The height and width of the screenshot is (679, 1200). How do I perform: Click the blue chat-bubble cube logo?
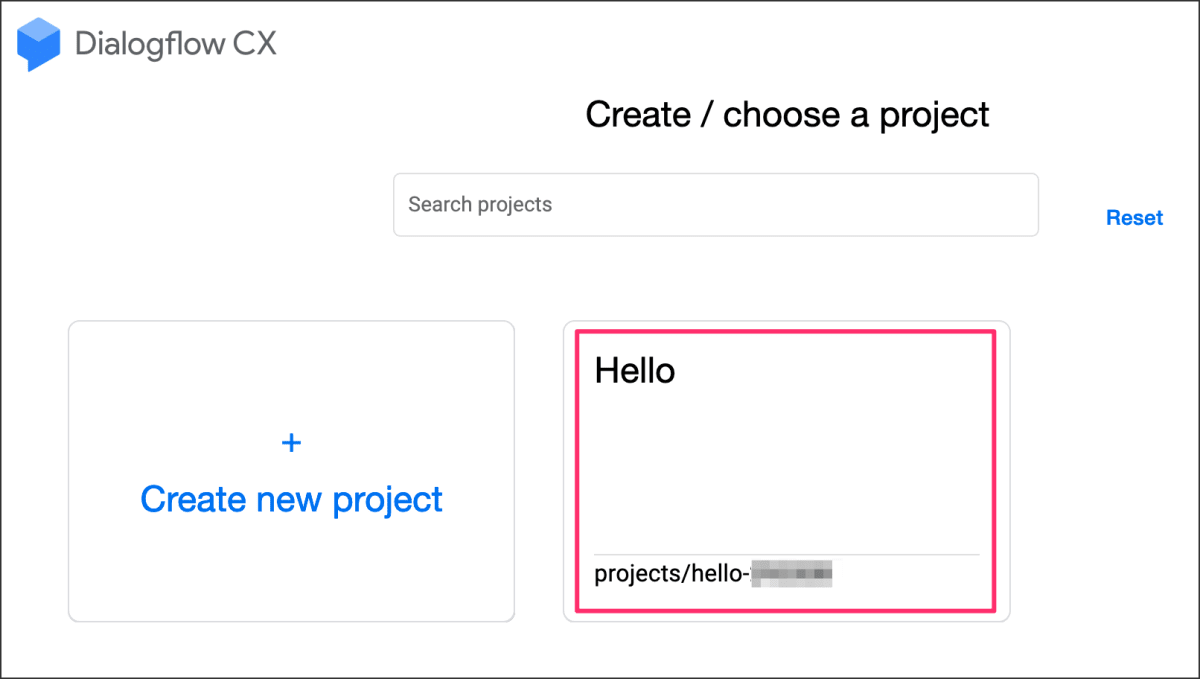(x=39, y=44)
